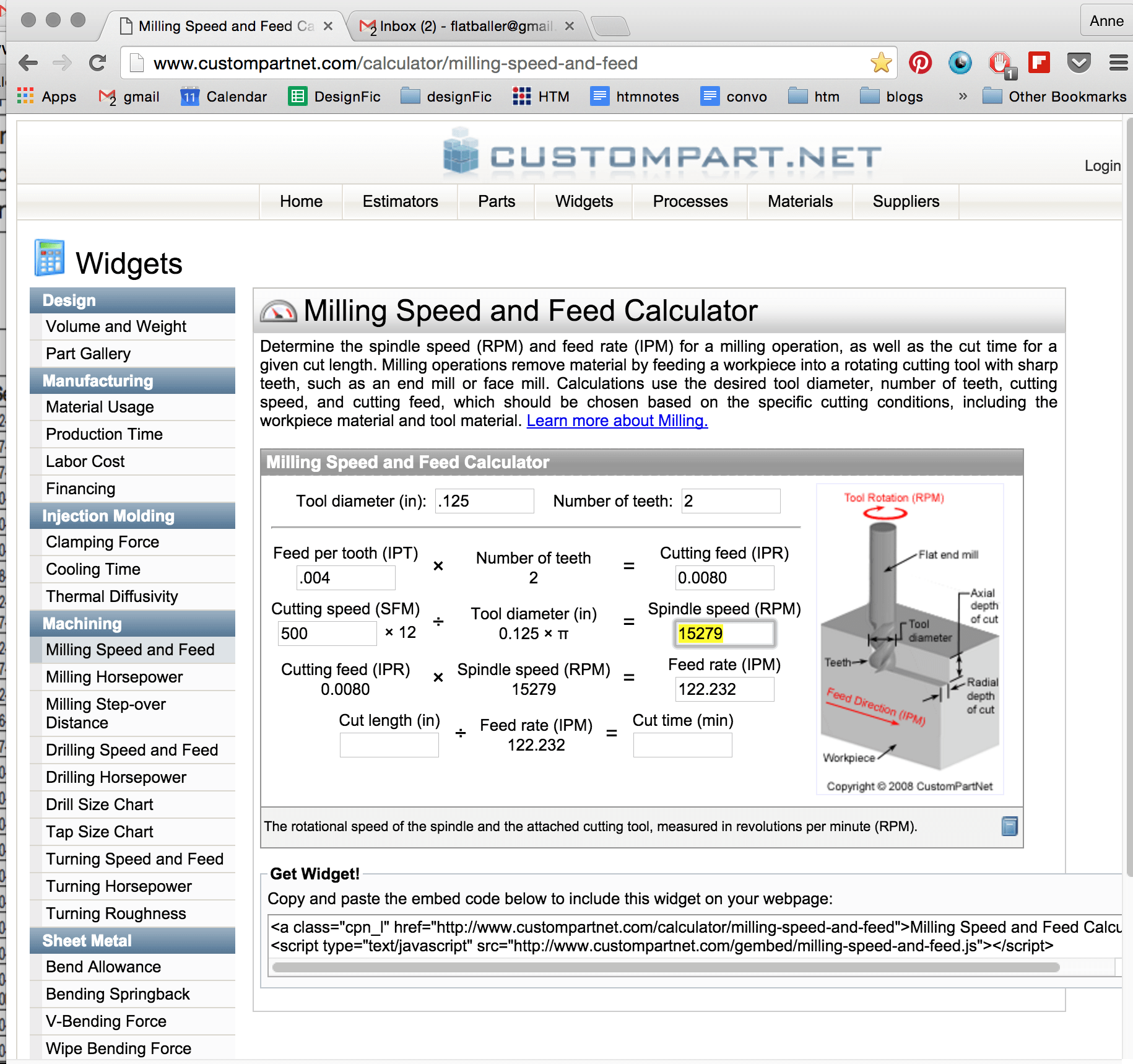Screen dimensions: 1133x1064
Task: Open the blue eye extension icon
Action: pyautogui.click(x=960, y=63)
